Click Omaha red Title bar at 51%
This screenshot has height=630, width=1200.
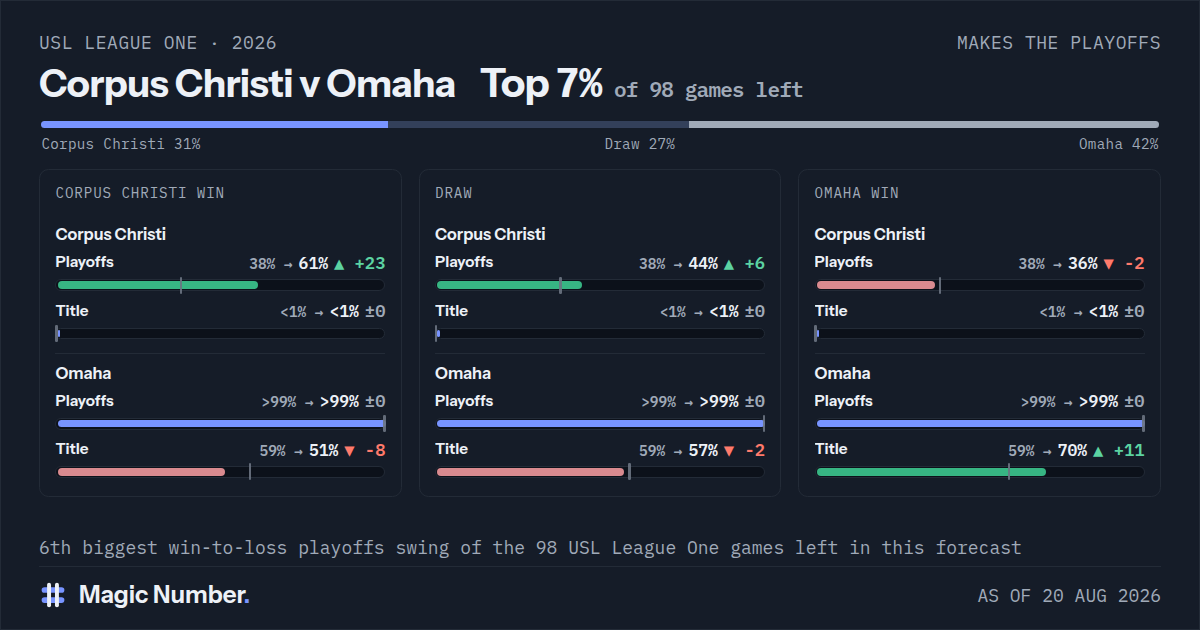tap(141, 472)
